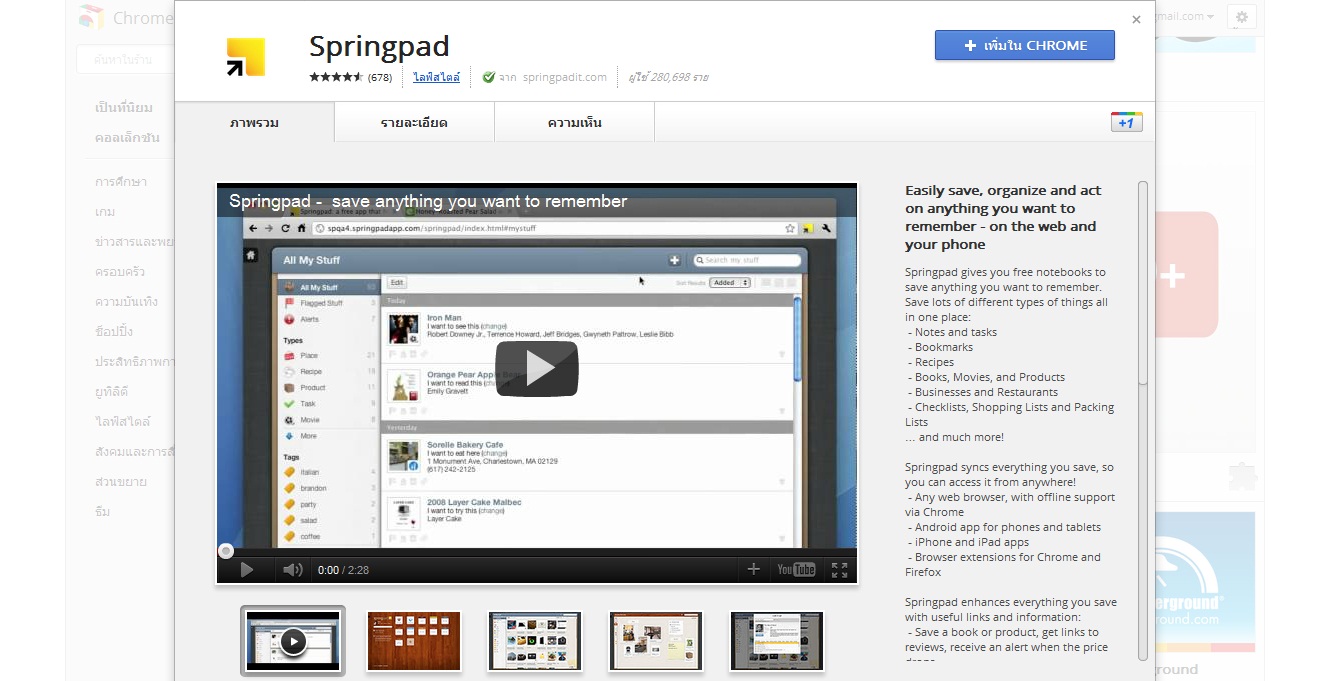Select the fourth screenshot thumbnail
The height and width of the screenshot is (681, 1339).
coord(656,641)
